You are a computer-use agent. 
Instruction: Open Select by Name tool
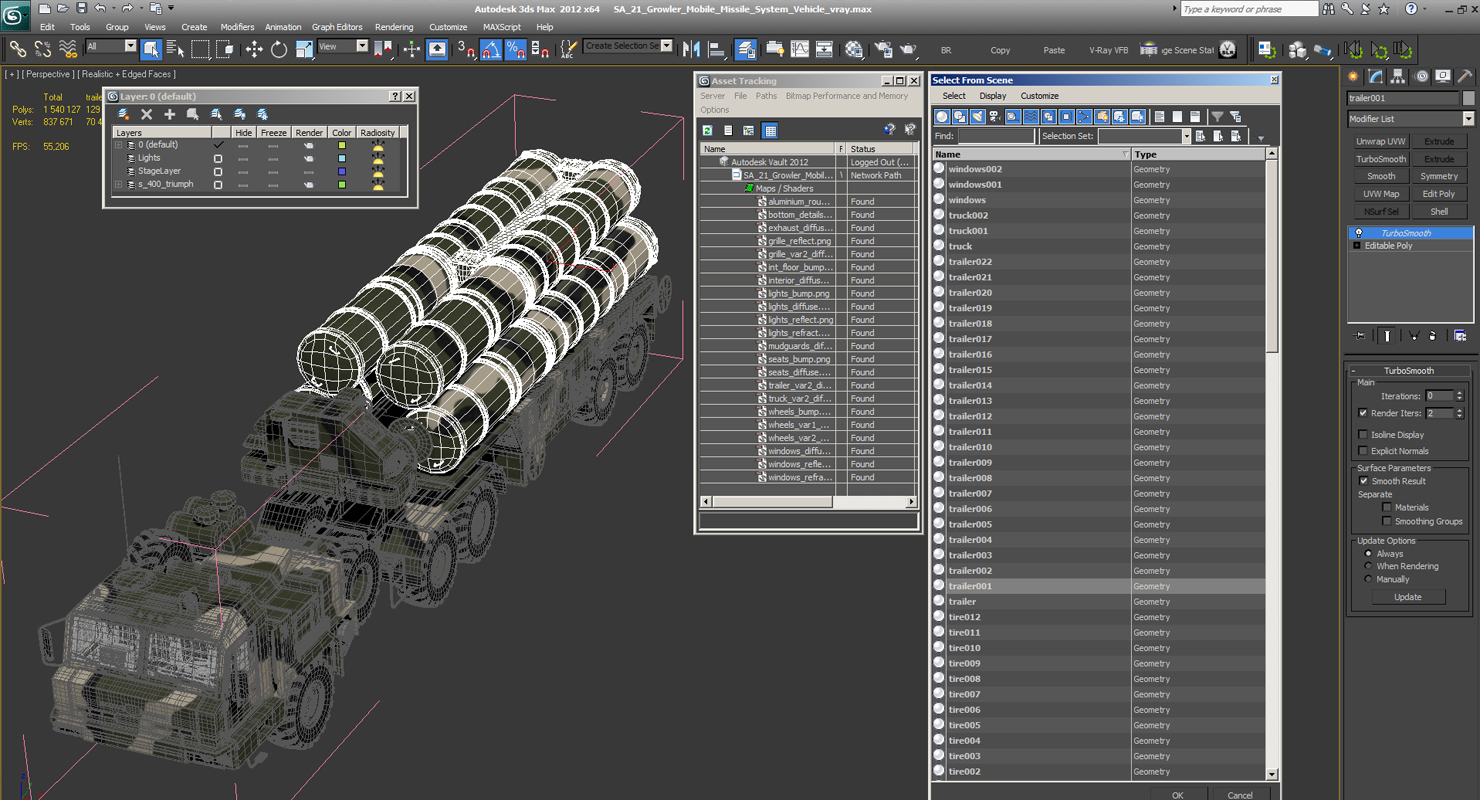coord(175,48)
